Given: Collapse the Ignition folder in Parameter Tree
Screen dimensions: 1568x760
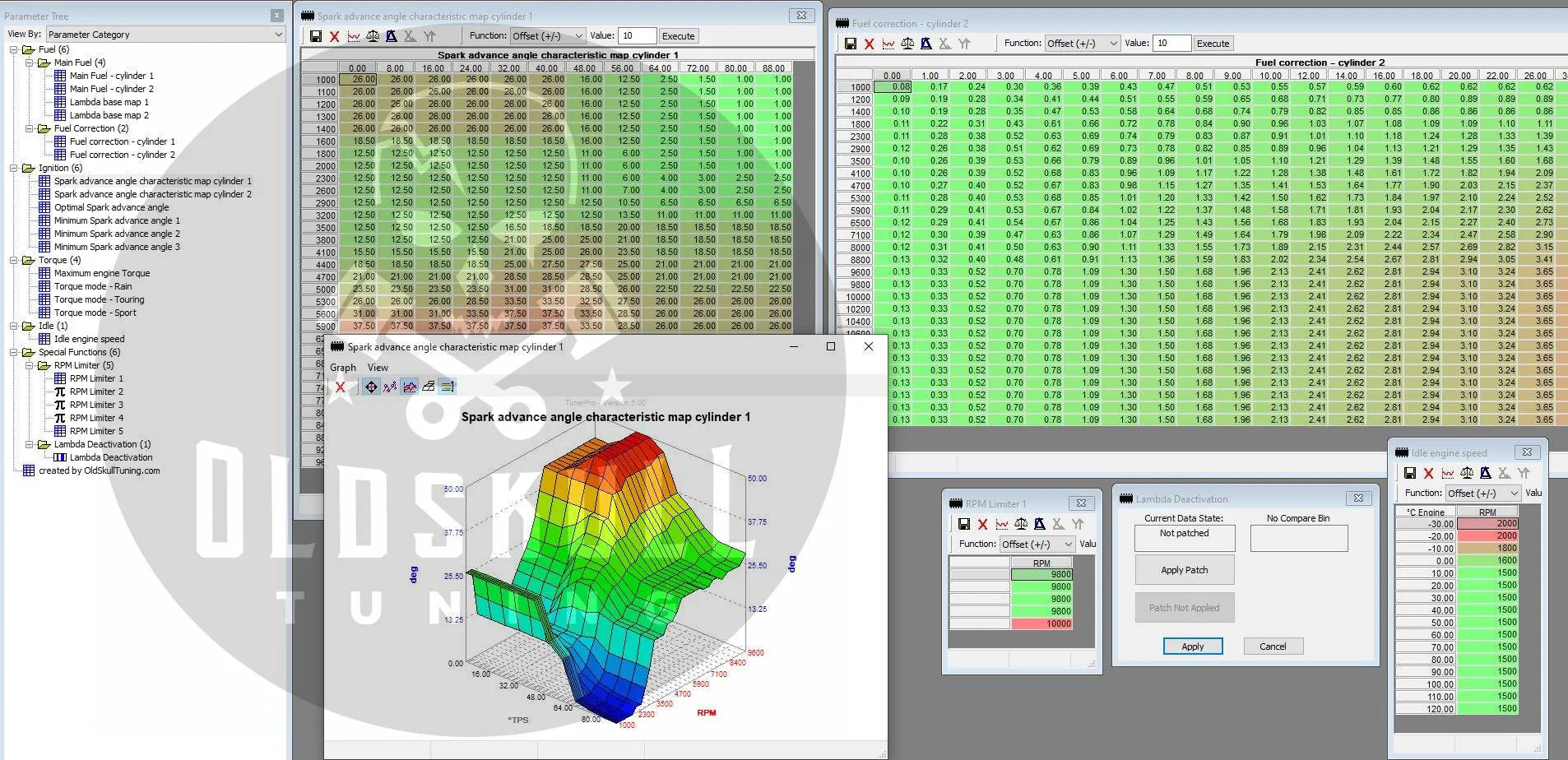Looking at the screenshot, I should [x=14, y=168].
